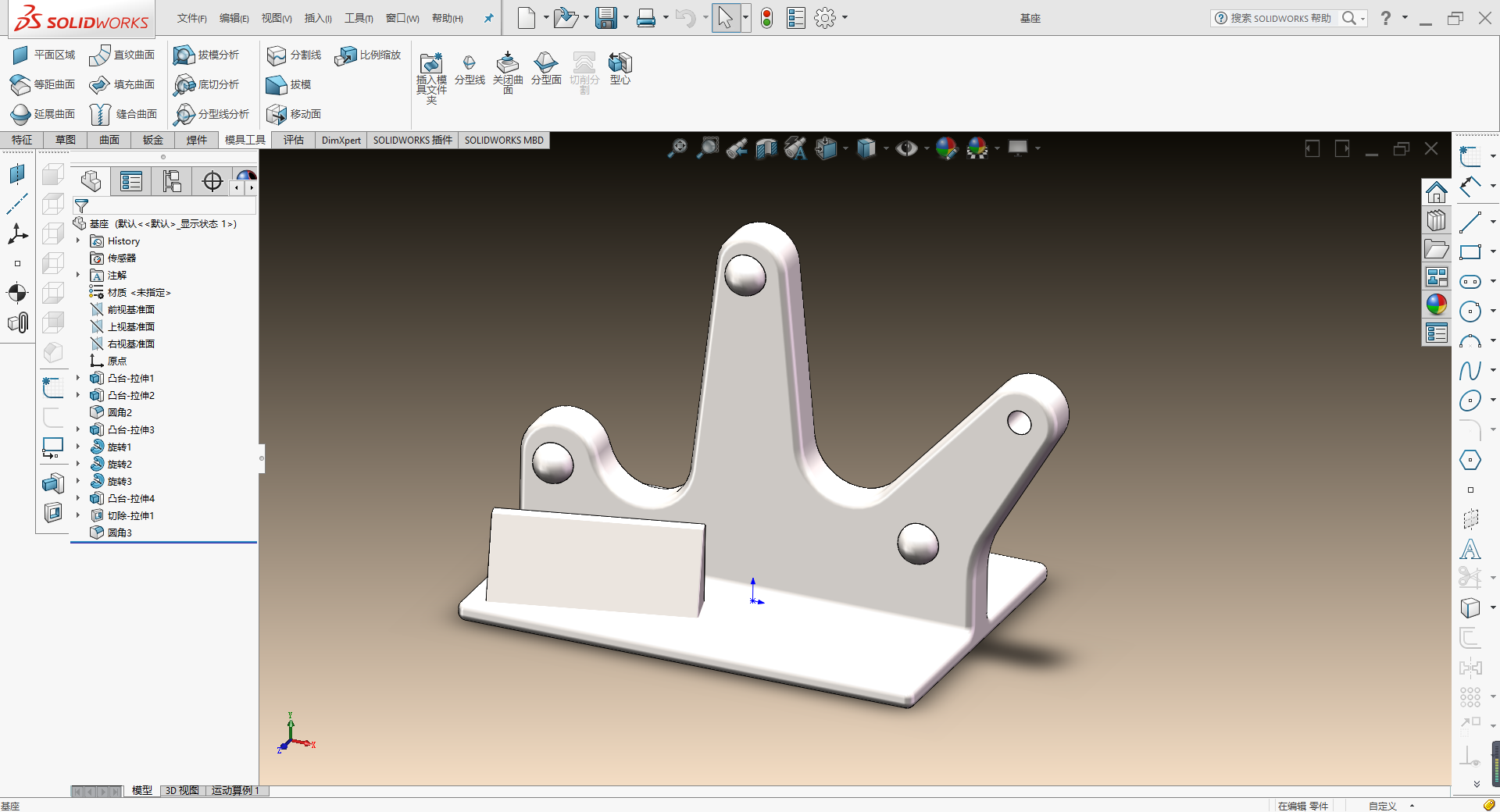Click the 关闭曲面 shut-off surfaces tool
Viewport: 1500px width, 812px height.
click(508, 73)
